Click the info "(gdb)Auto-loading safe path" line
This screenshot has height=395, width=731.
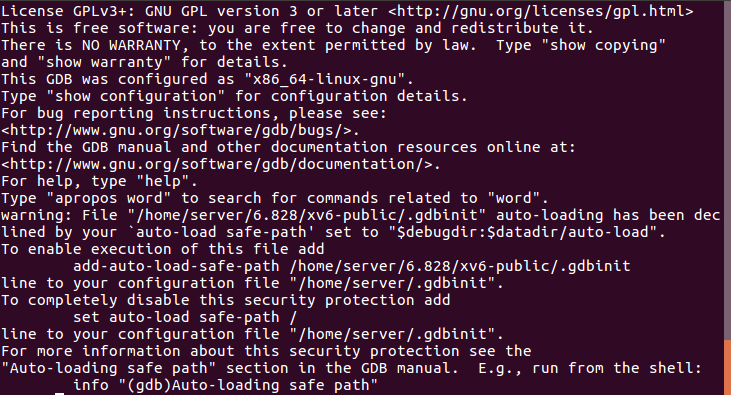coord(225,385)
